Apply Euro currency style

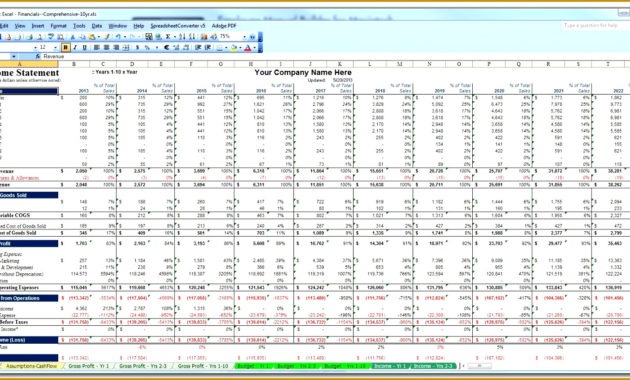[x=167, y=47]
